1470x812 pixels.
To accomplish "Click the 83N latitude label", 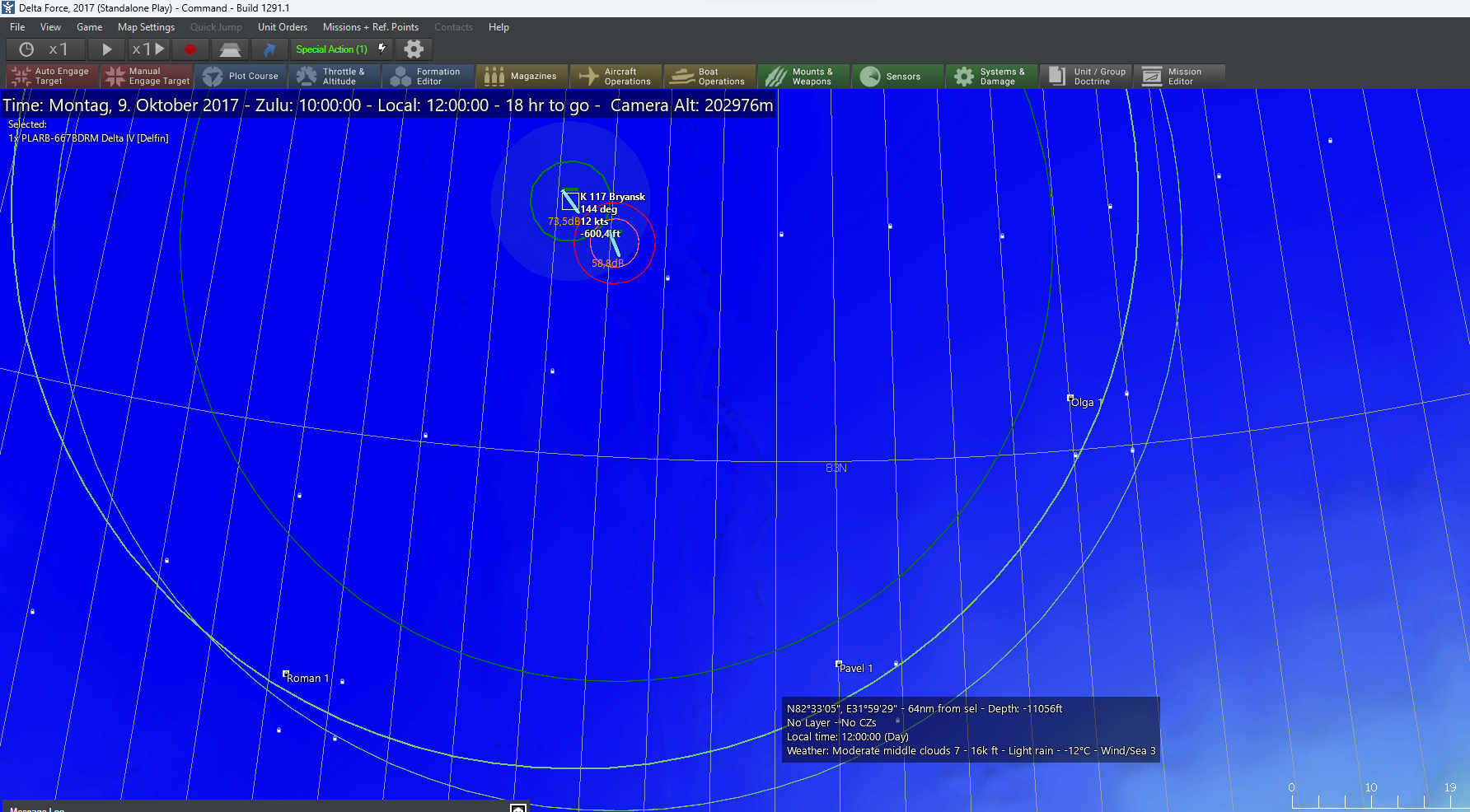I will point(836,468).
